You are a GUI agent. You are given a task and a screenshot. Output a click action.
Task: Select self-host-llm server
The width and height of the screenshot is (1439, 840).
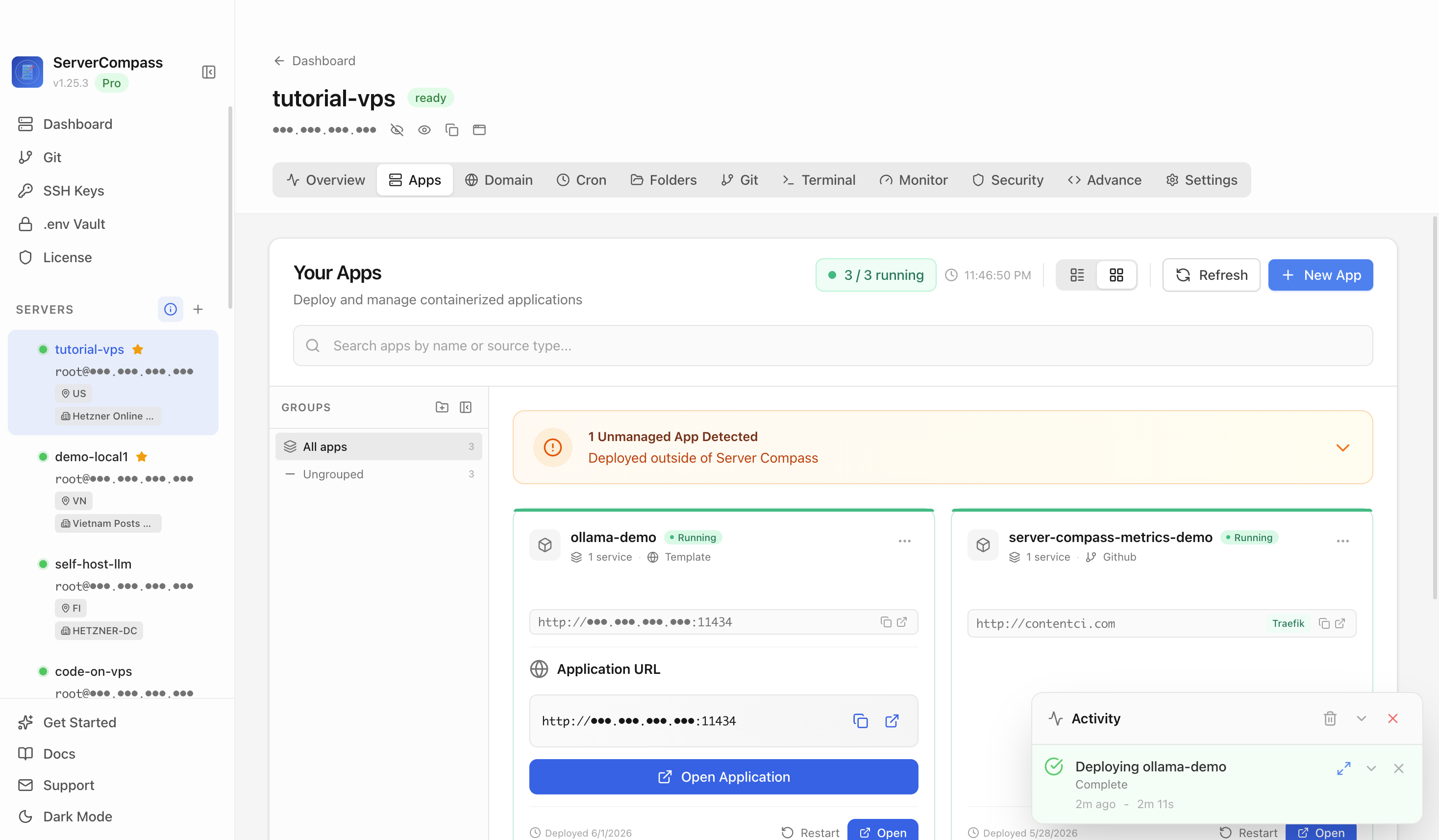(113, 597)
